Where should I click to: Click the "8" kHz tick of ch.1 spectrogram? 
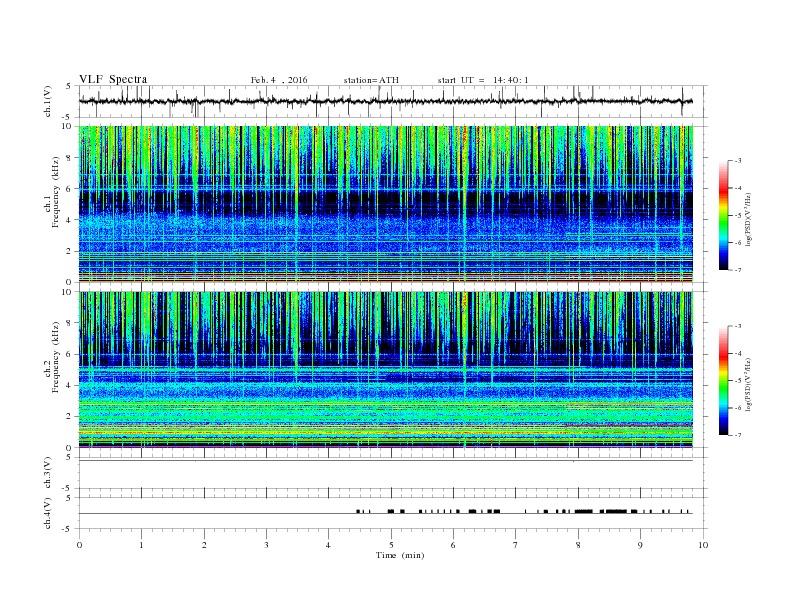pyautogui.click(x=69, y=158)
